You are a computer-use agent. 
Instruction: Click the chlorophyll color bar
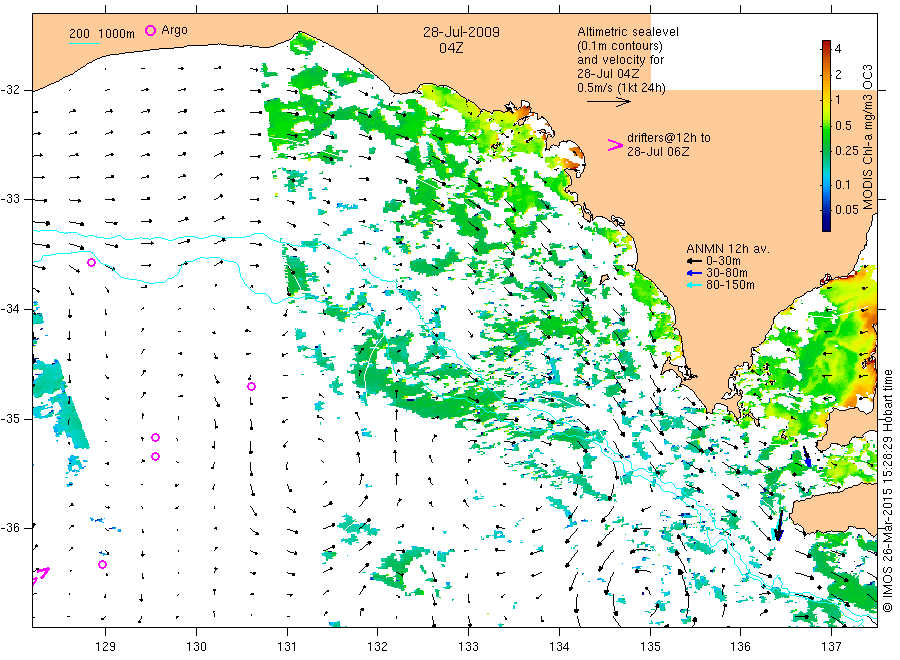click(827, 135)
